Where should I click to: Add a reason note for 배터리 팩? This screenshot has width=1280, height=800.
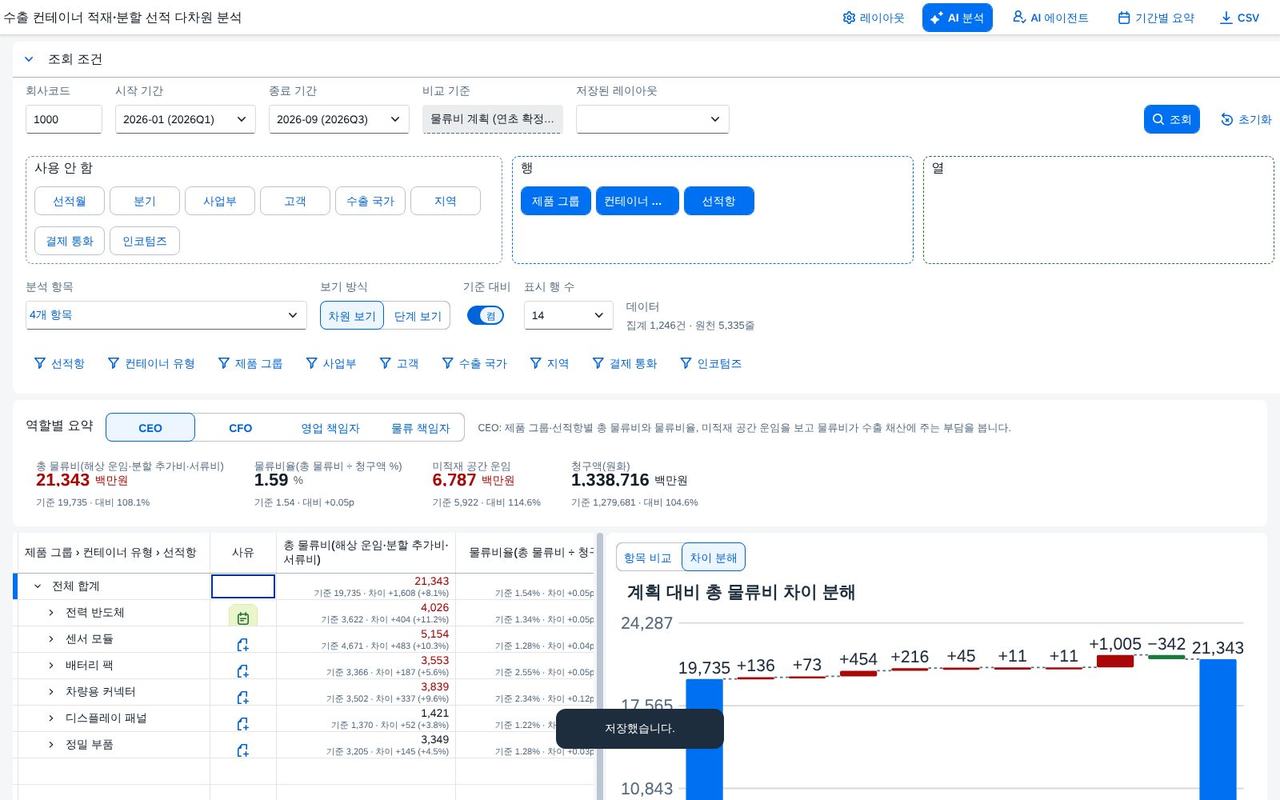coord(243,671)
